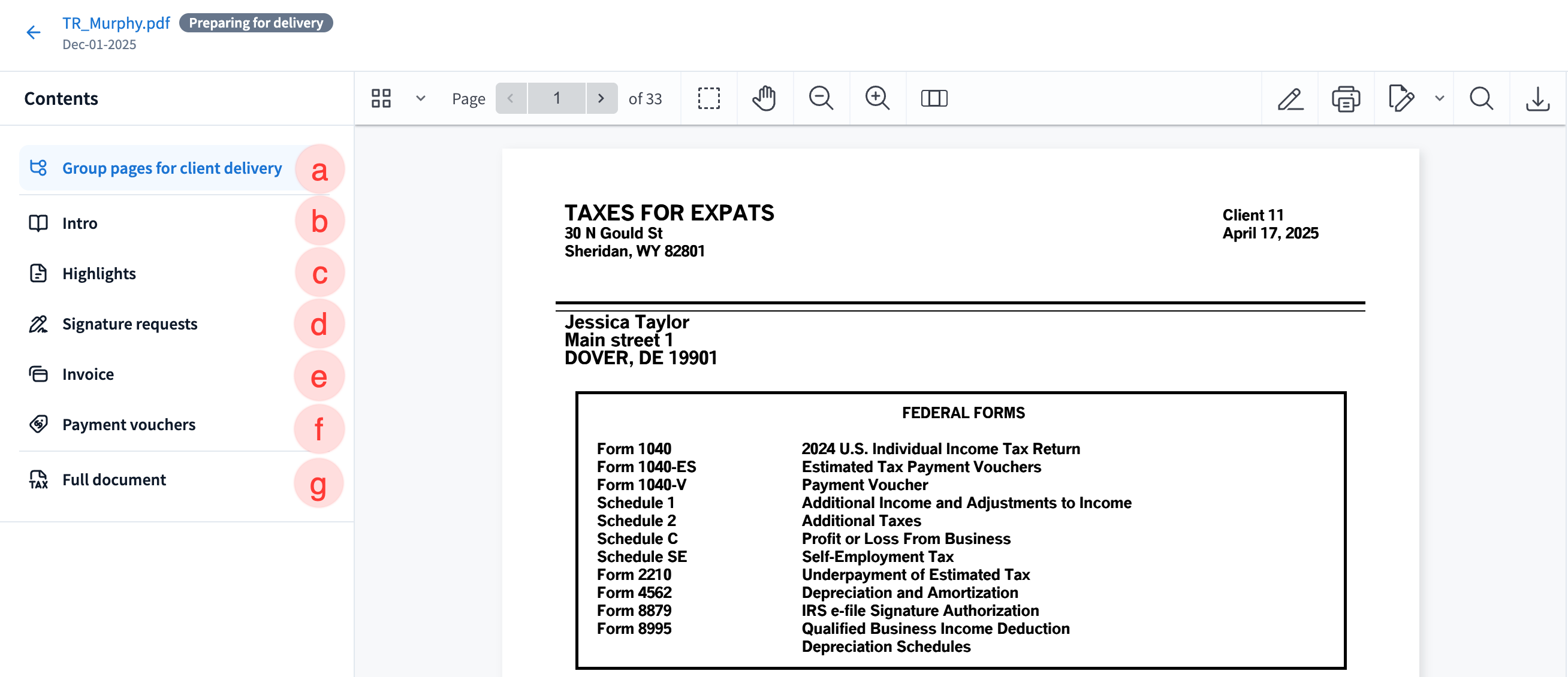Open the thumbnail grid view

coord(381,98)
